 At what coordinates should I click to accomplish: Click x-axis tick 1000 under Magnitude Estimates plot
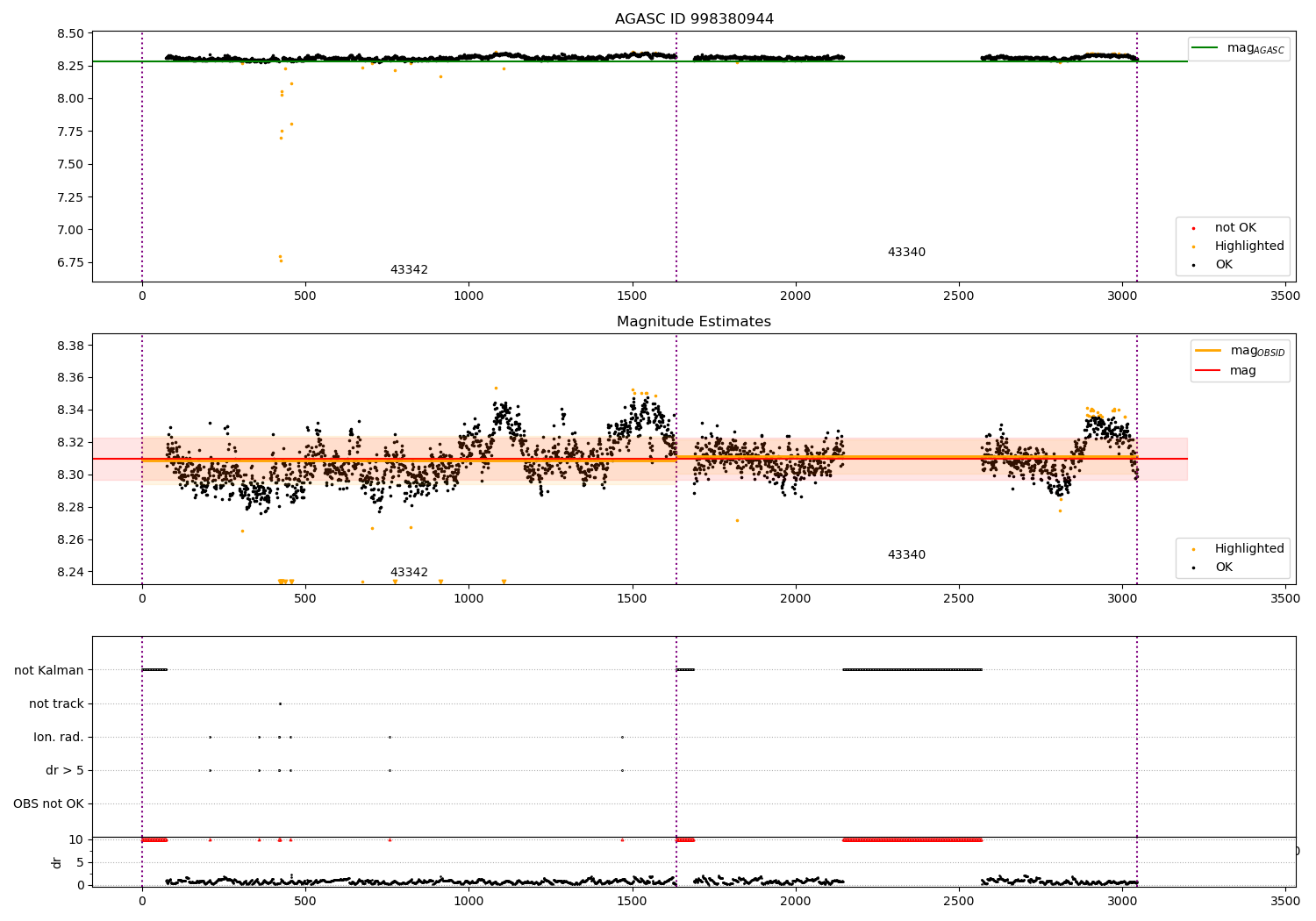pyautogui.click(x=468, y=599)
